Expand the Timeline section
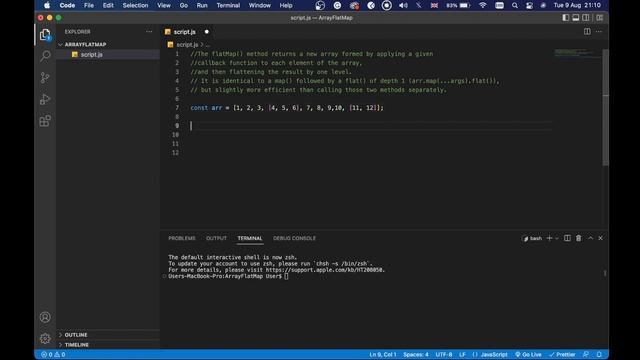 [x=77, y=344]
